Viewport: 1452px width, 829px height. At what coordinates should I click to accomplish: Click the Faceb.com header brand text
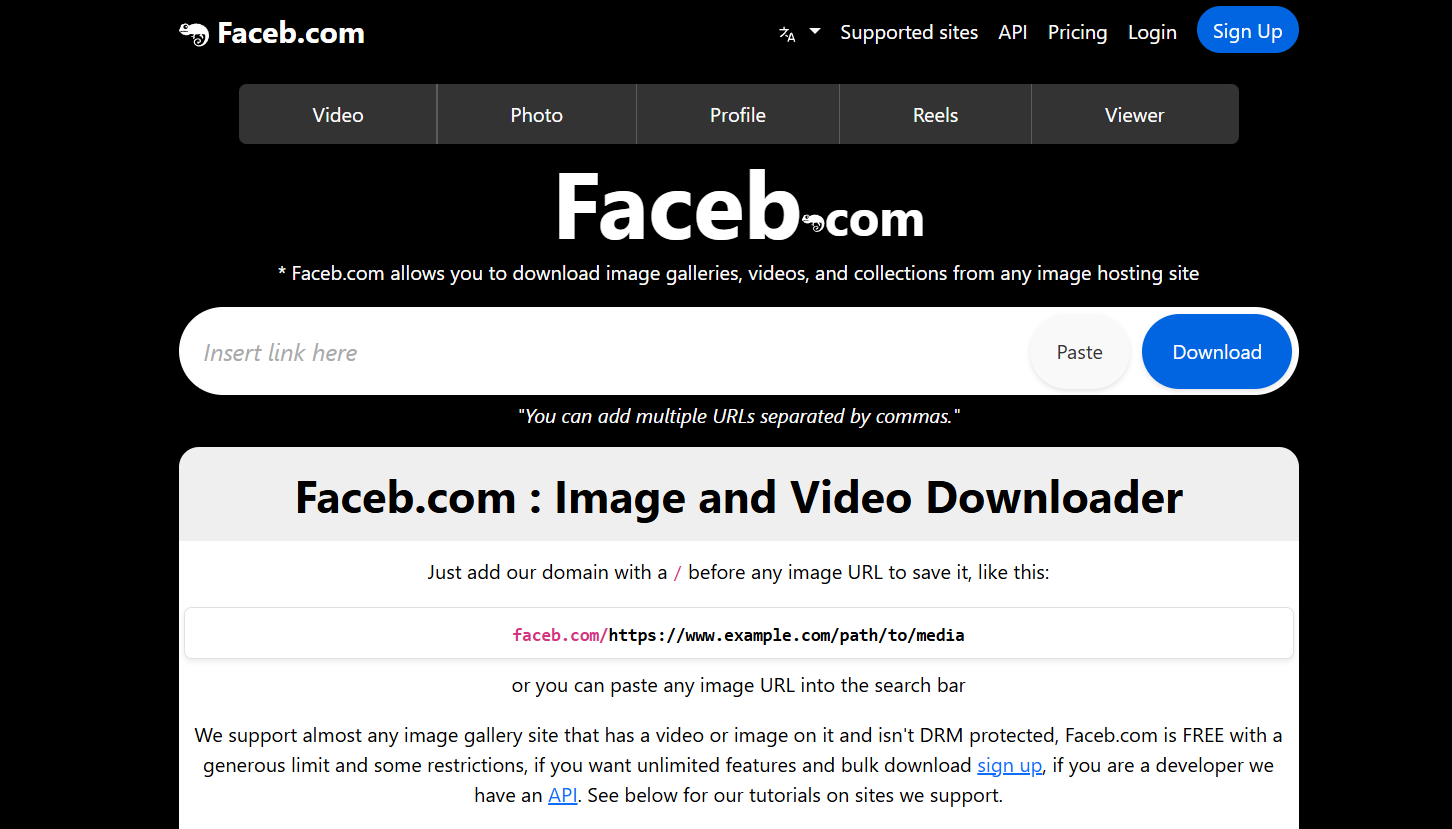(291, 33)
